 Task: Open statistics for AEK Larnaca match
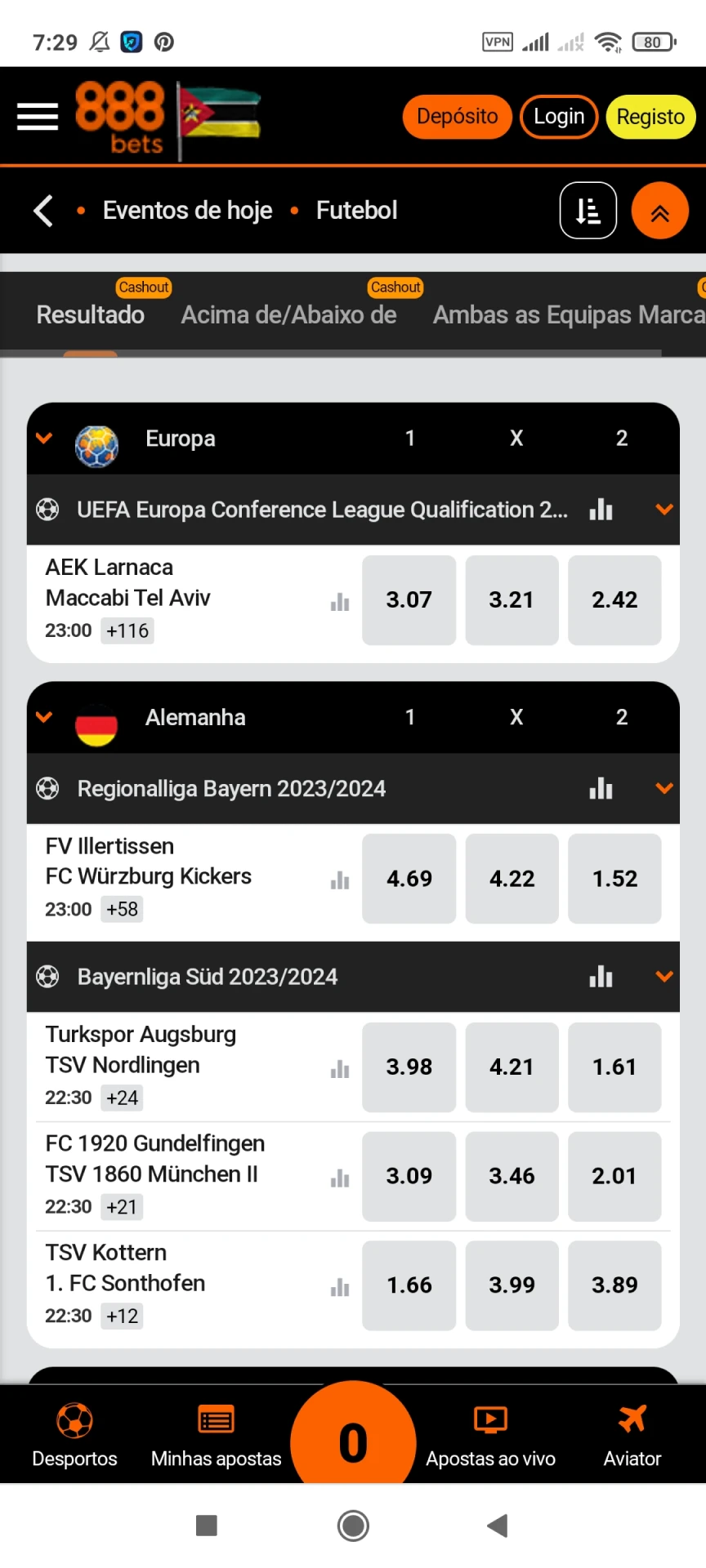[340, 603]
